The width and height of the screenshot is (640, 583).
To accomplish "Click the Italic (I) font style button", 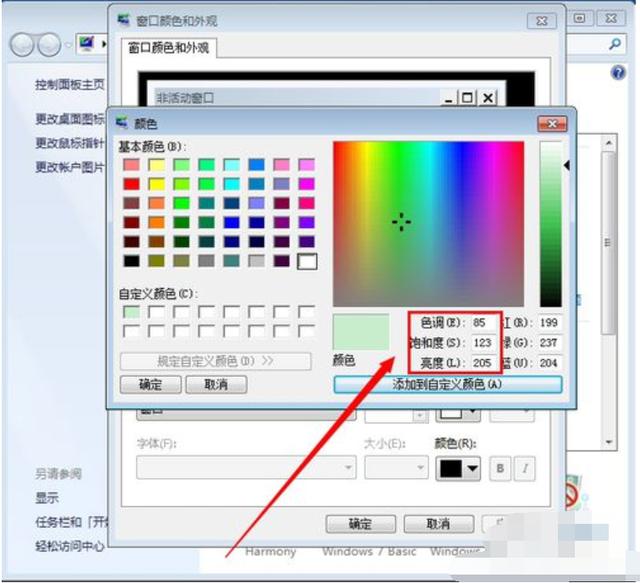I will (x=525, y=468).
